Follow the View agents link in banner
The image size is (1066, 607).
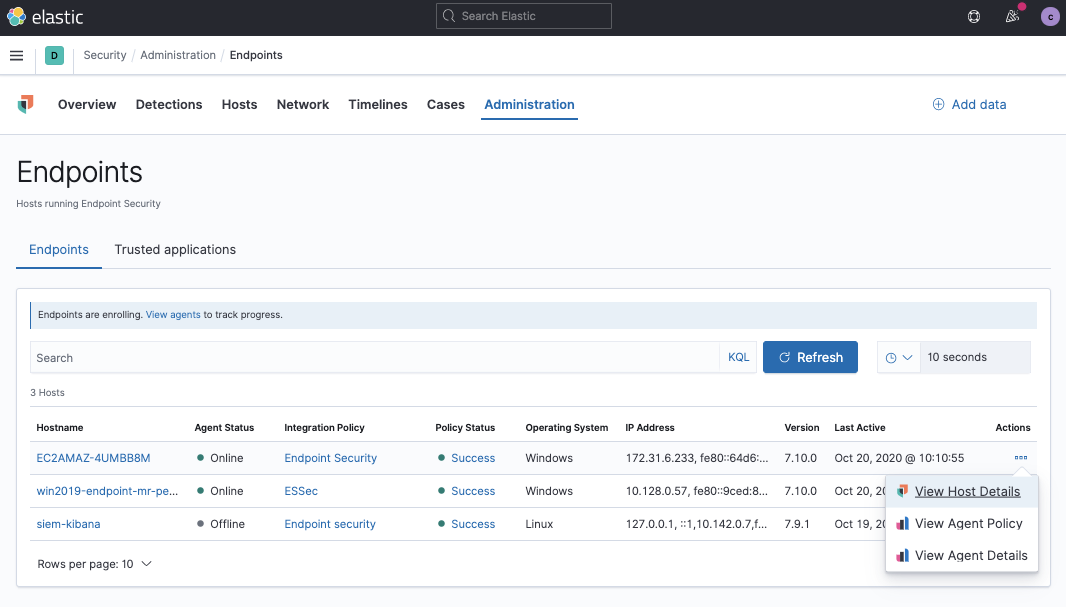[171, 314]
